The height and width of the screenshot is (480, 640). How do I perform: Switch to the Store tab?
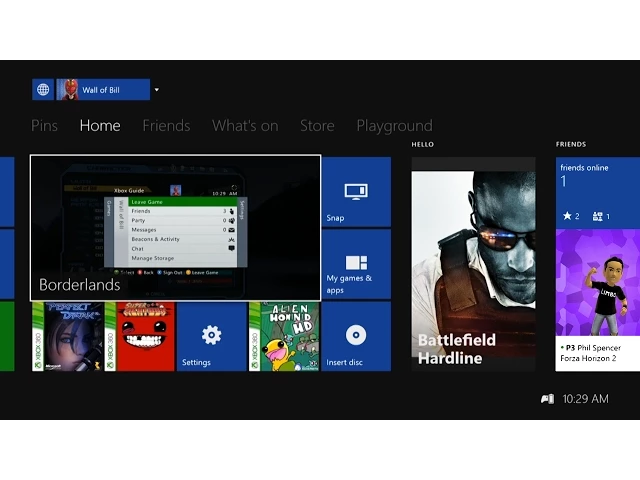pos(317,125)
